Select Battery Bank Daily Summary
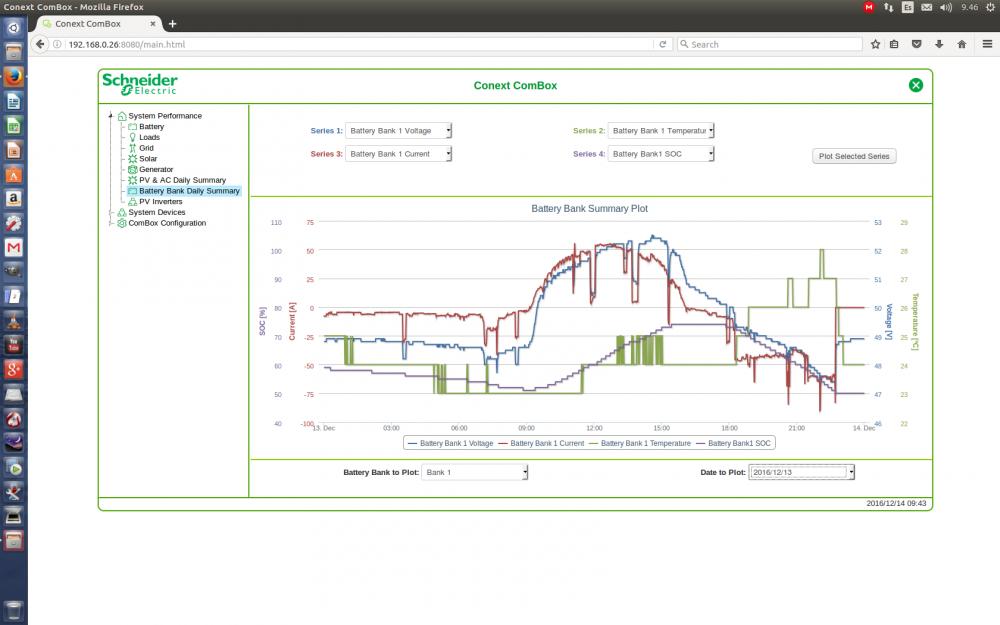This screenshot has height=625, width=1000. coord(189,191)
